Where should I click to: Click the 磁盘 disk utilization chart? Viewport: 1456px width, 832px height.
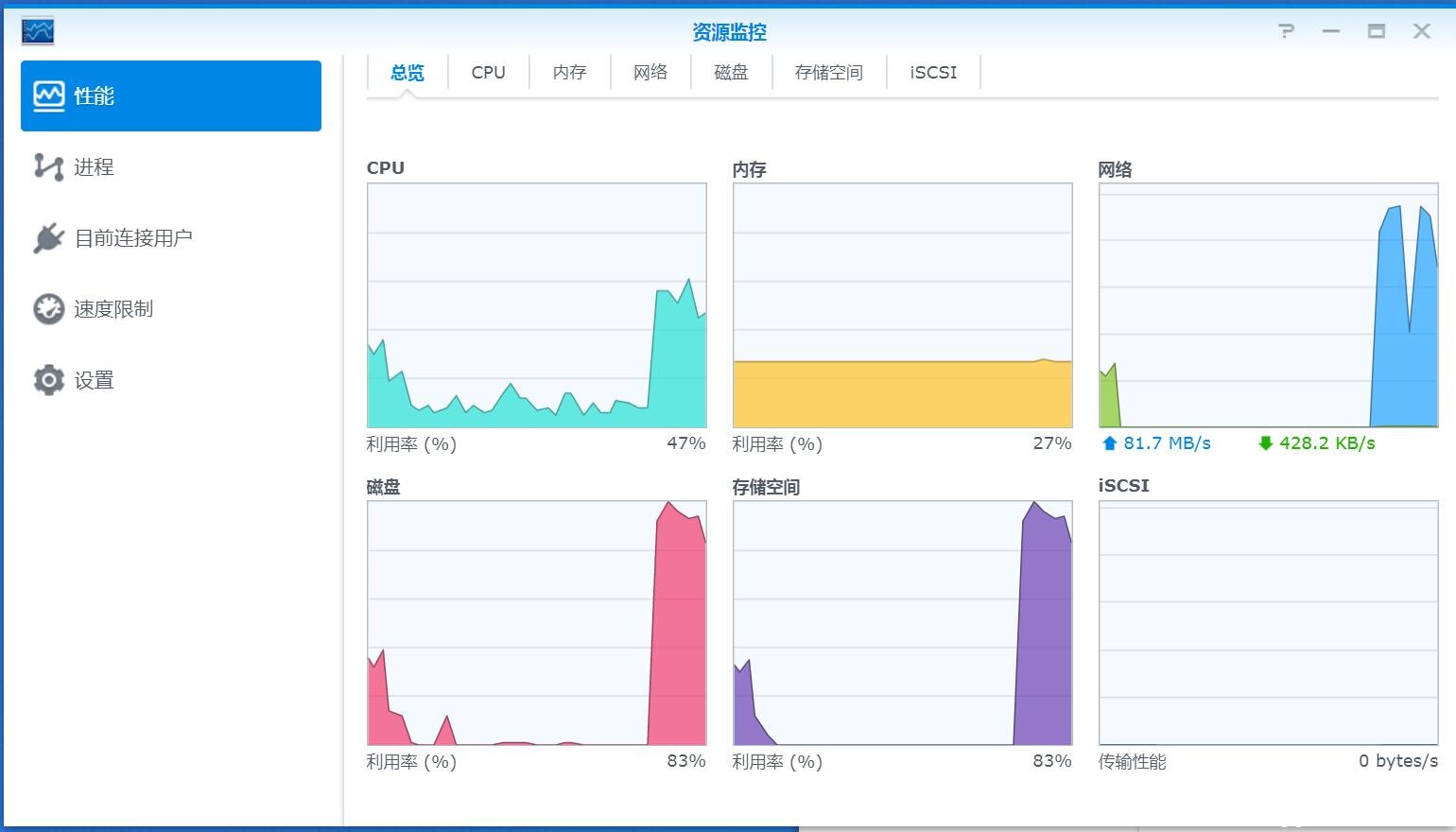tap(537, 623)
